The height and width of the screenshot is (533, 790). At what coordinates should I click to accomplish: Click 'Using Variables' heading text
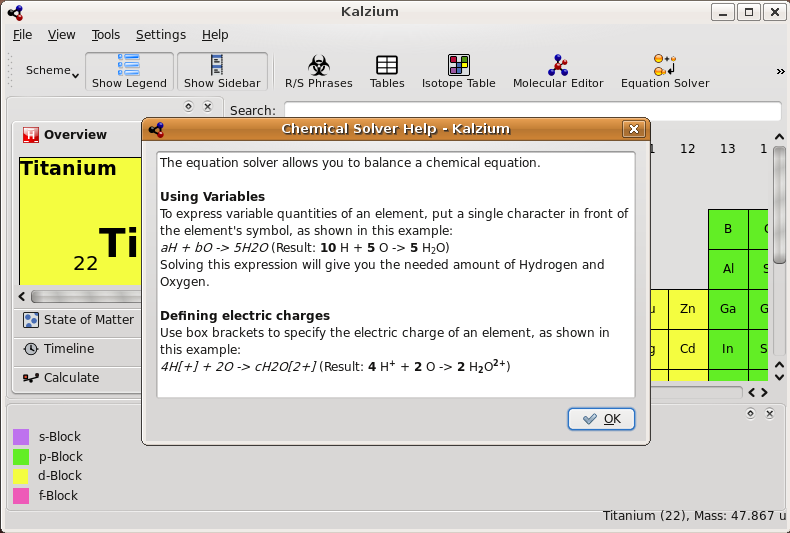pyautogui.click(x=212, y=196)
